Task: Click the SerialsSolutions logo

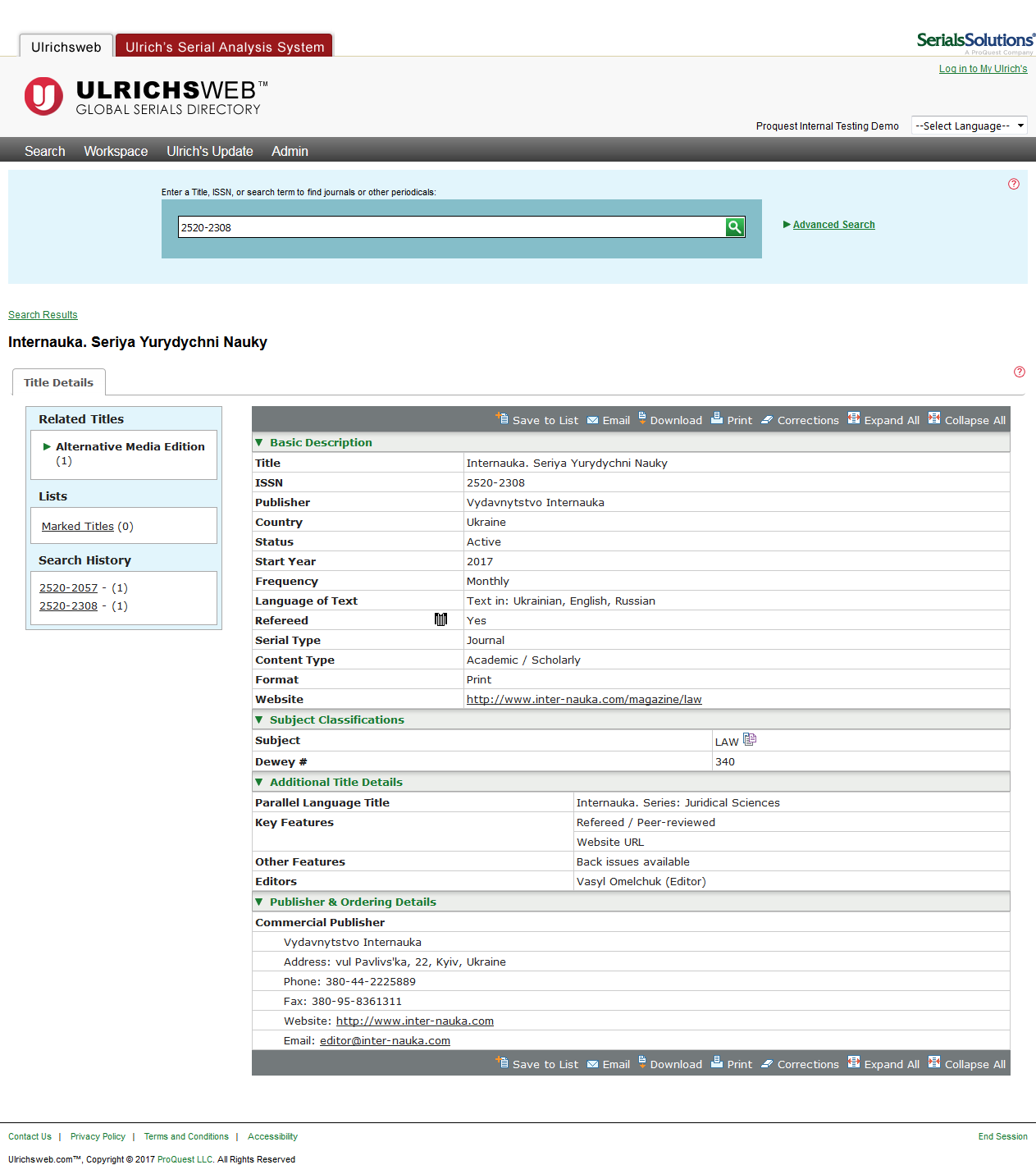Action: coord(975,43)
